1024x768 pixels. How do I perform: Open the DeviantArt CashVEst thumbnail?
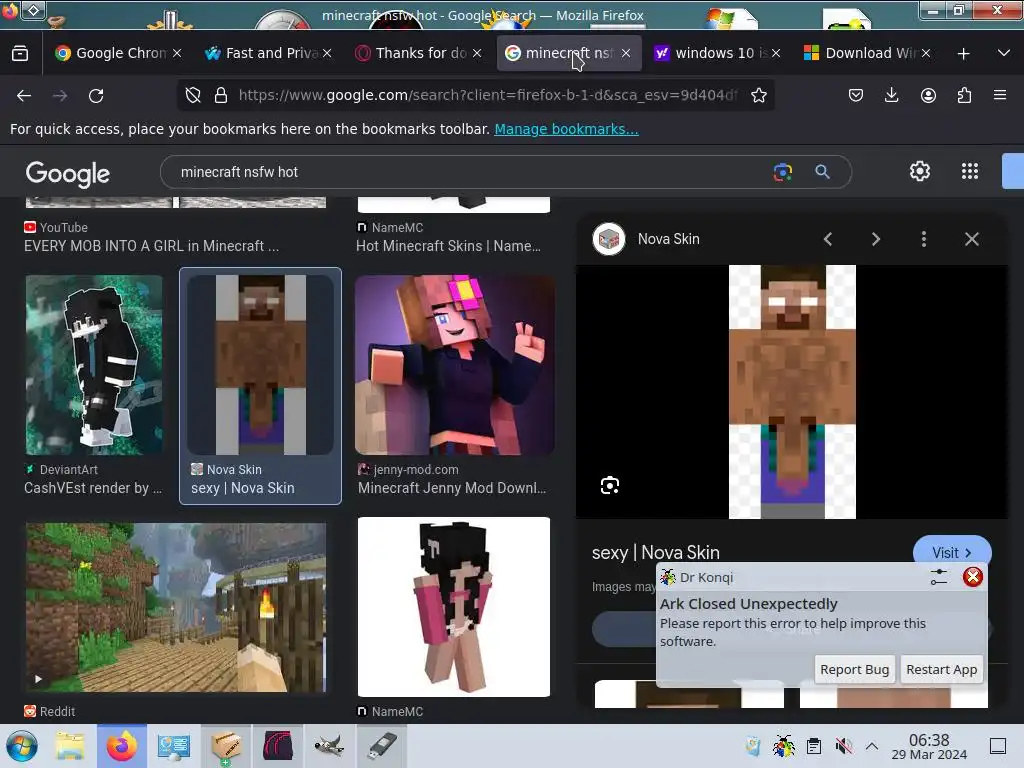pyautogui.click(x=94, y=364)
